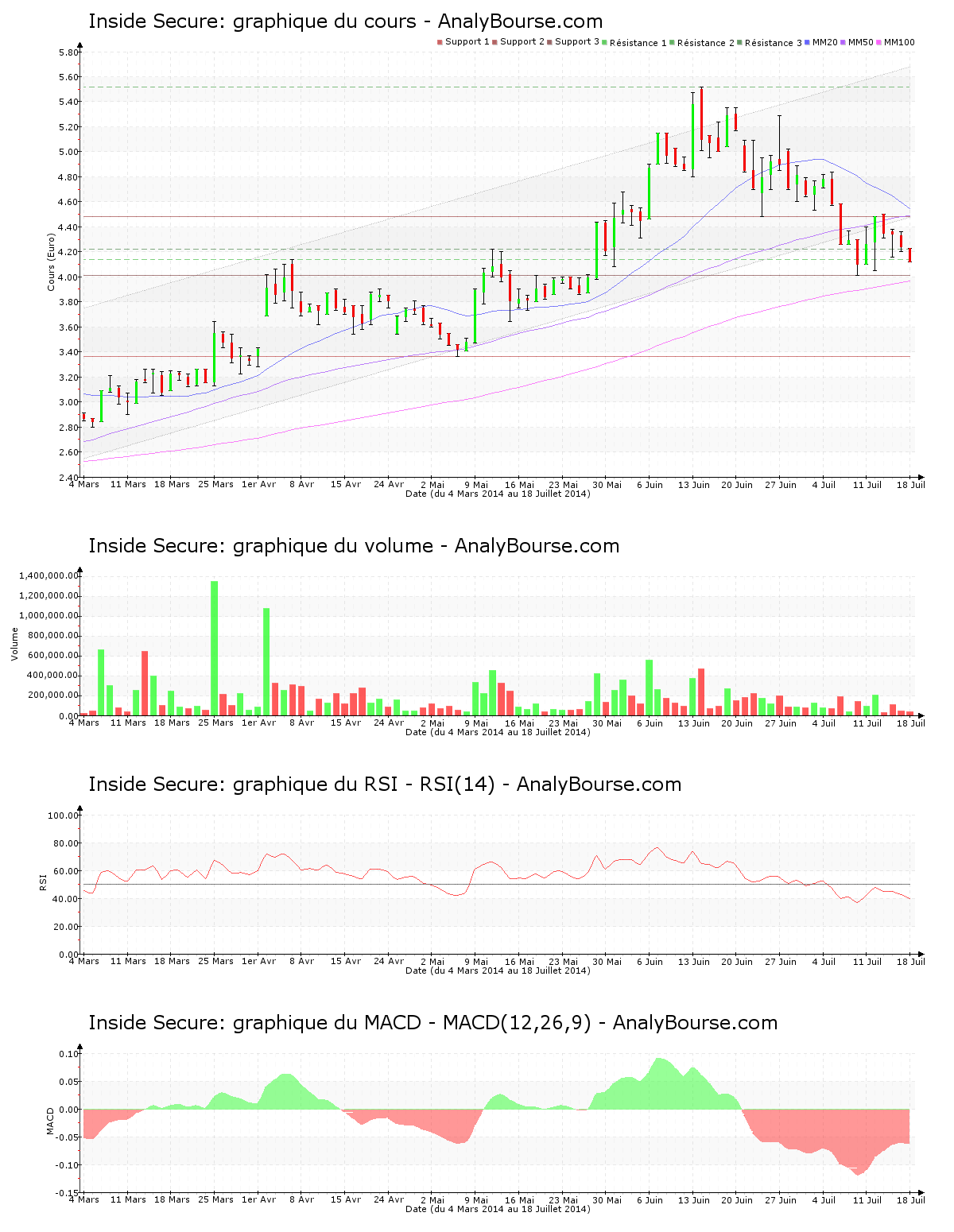Click the 60.00 RSI axis value
Viewport: 954px width, 1232px height.
point(66,871)
